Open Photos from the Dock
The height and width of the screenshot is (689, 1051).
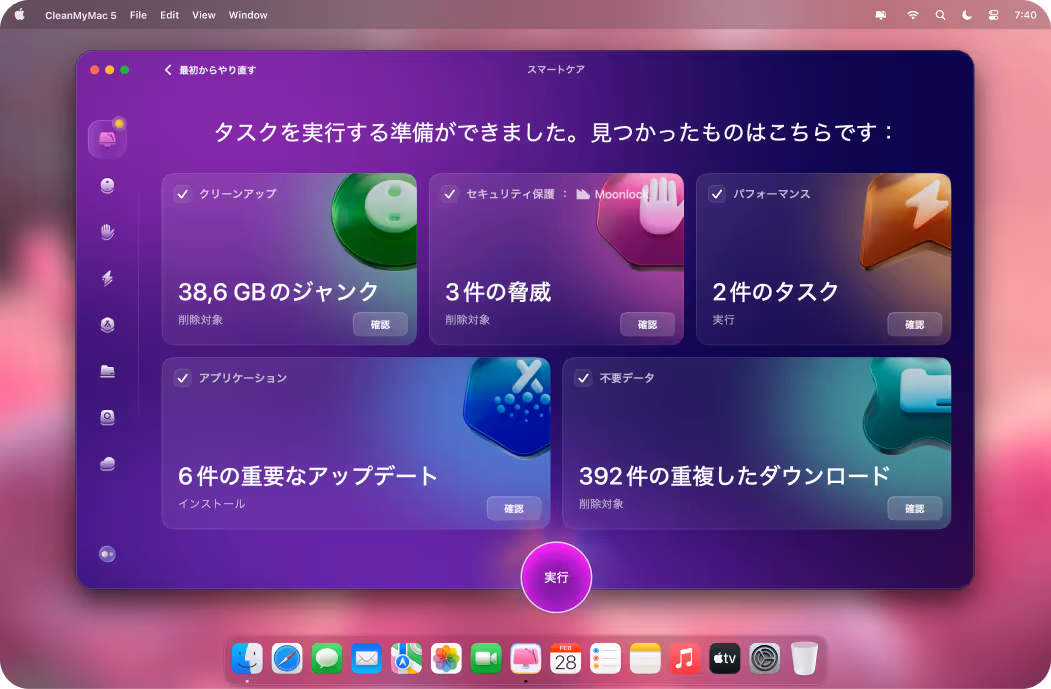[x=446, y=659]
